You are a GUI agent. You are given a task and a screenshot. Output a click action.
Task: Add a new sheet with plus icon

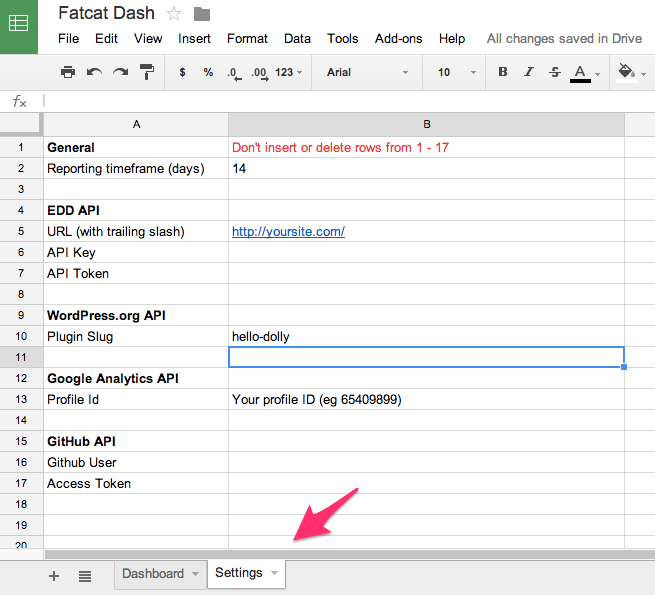pos(54,575)
